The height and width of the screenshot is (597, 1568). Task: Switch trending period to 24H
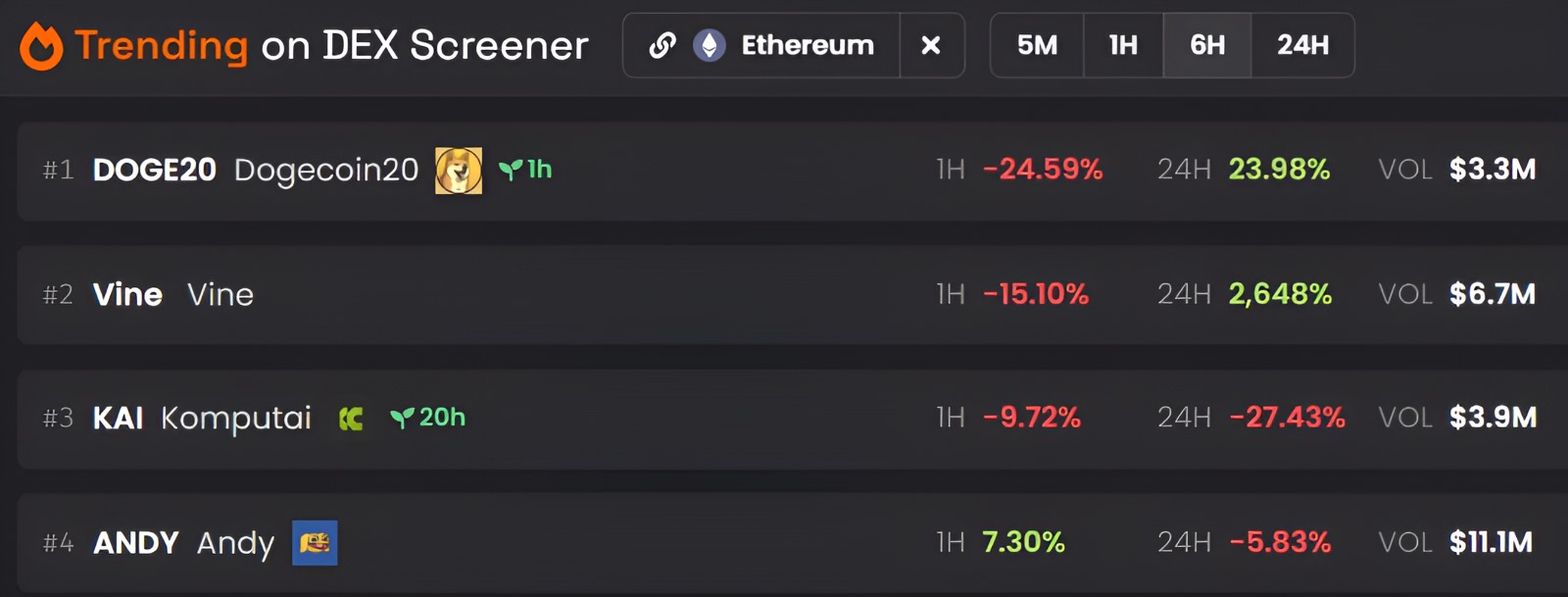(1302, 45)
